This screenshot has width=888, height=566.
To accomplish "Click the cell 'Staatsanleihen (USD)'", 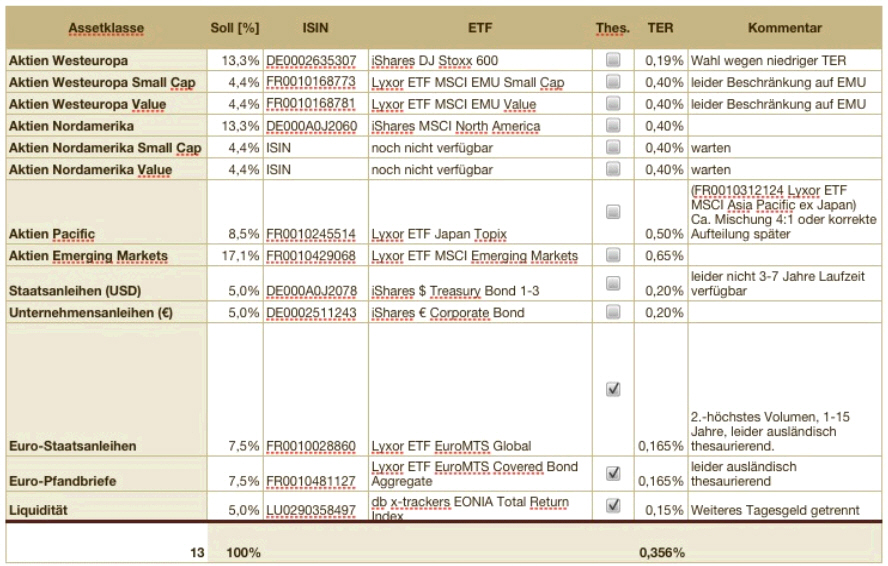I will point(106,284).
